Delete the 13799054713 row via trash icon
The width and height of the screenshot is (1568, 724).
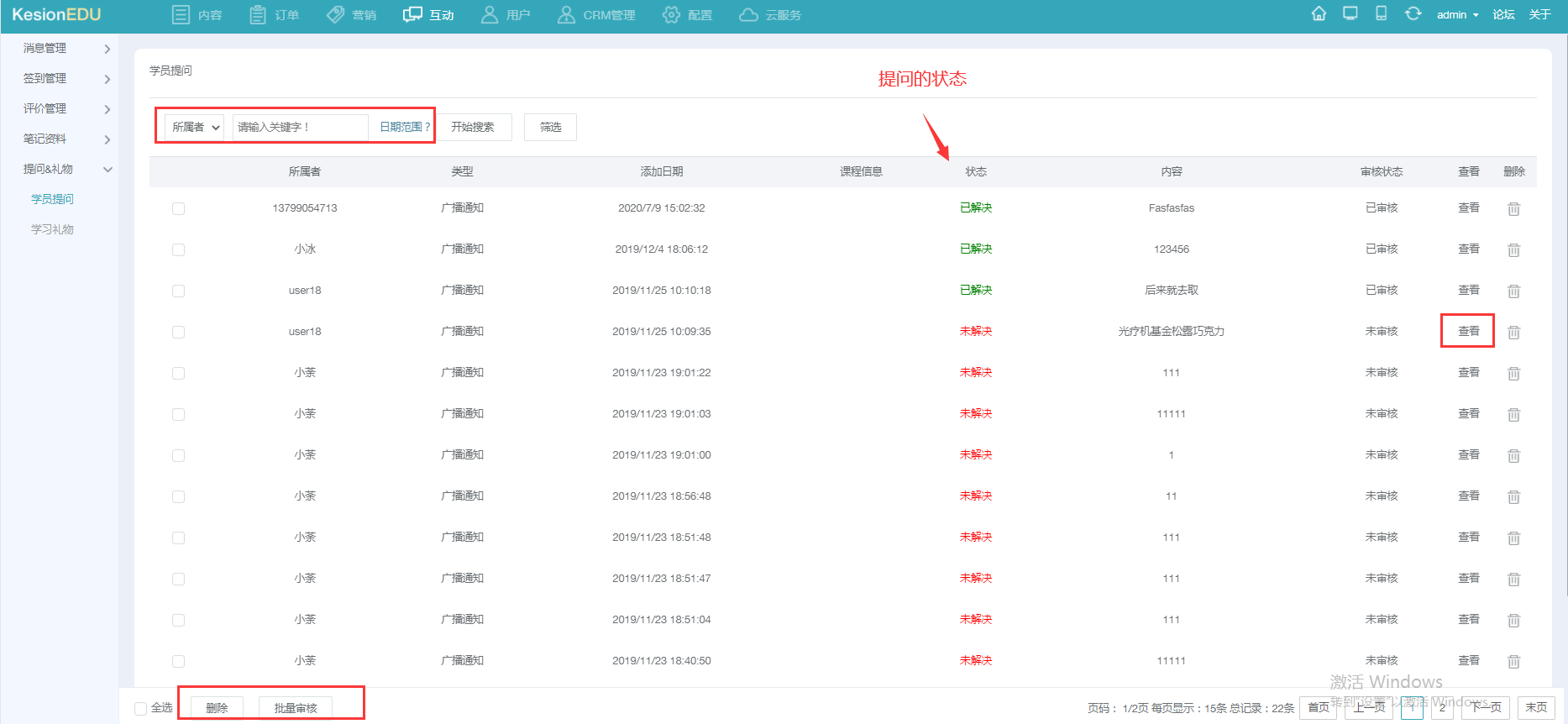point(1513,209)
